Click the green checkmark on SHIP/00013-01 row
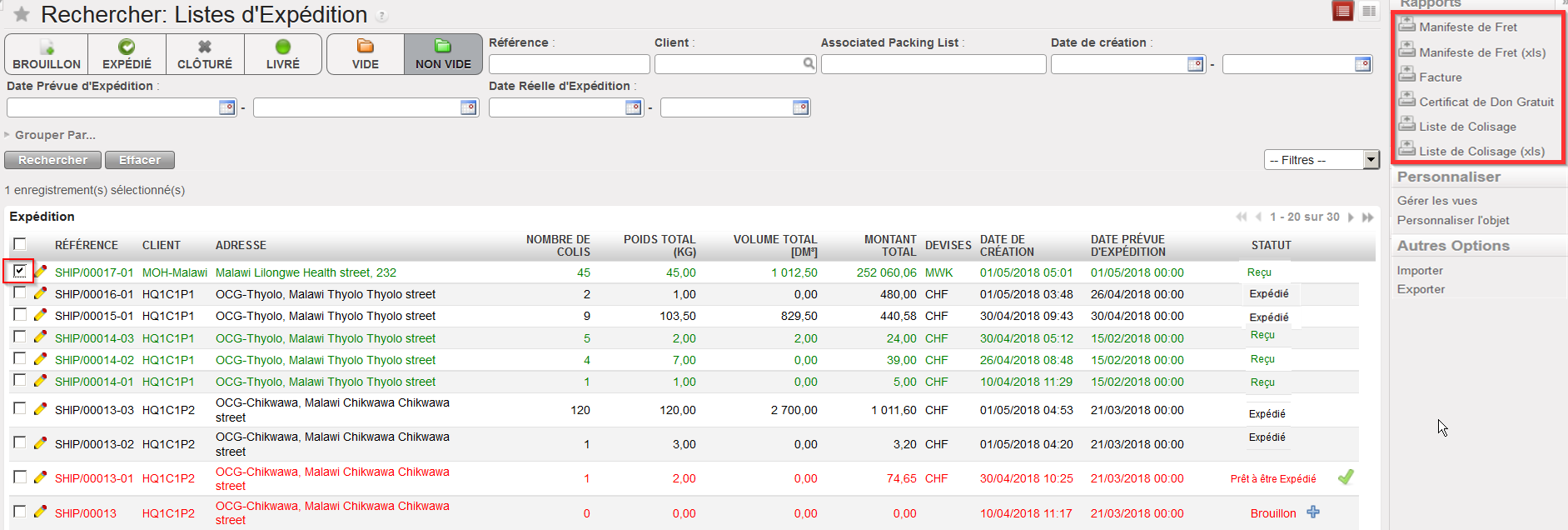The height and width of the screenshot is (530, 1568). (x=1345, y=477)
